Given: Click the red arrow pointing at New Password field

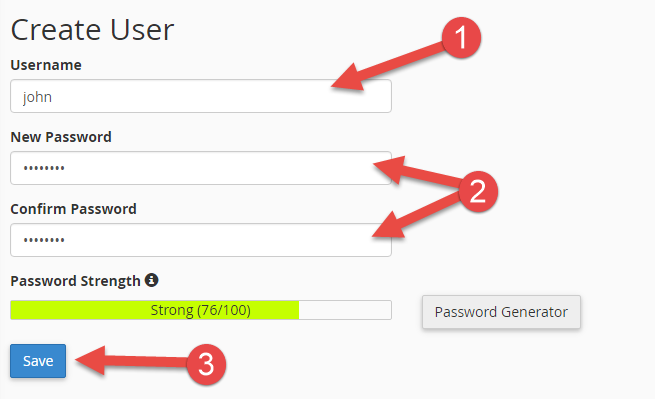Looking at the screenshot, I should pos(417,171).
